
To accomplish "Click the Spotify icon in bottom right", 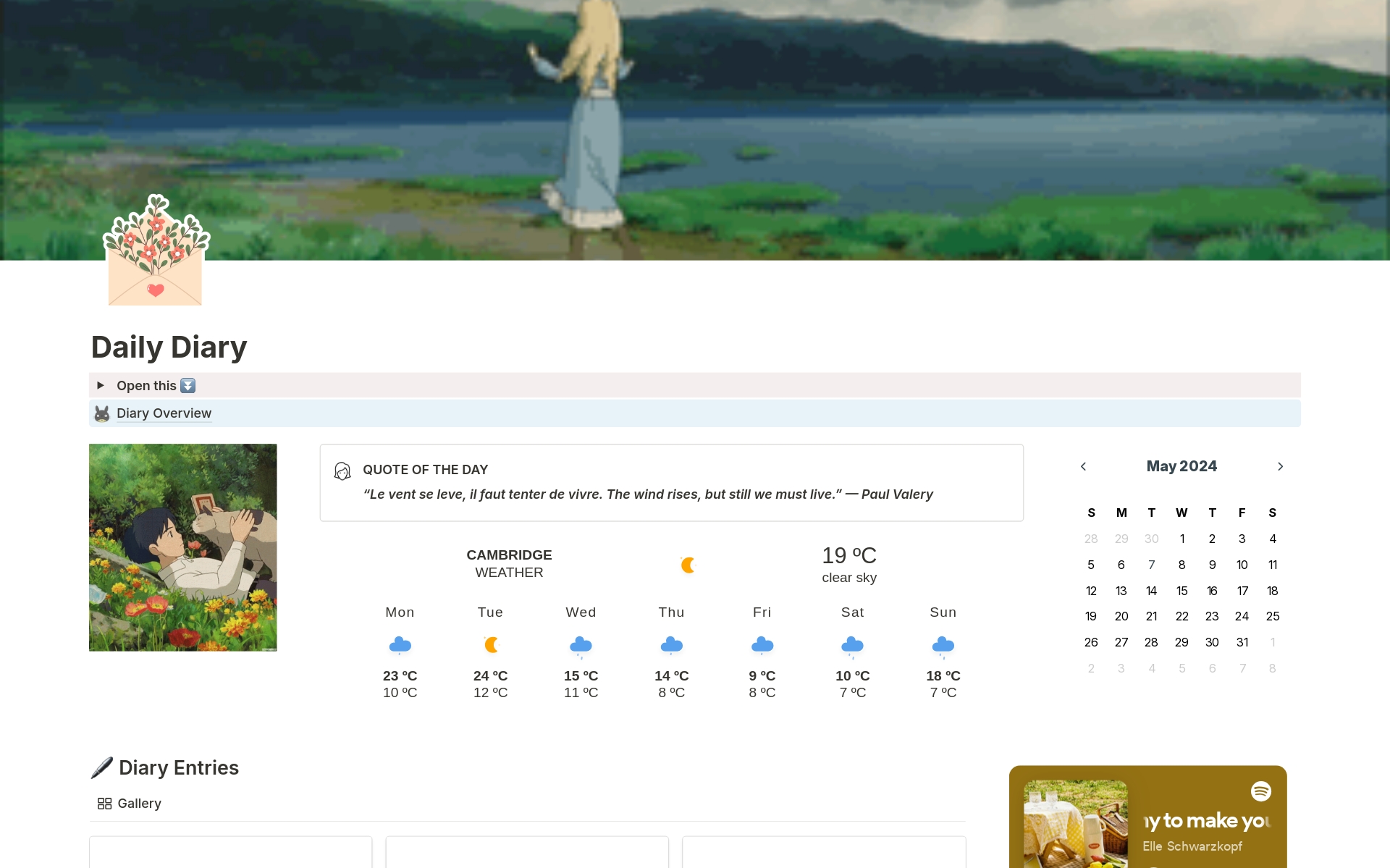I will (1263, 790).
